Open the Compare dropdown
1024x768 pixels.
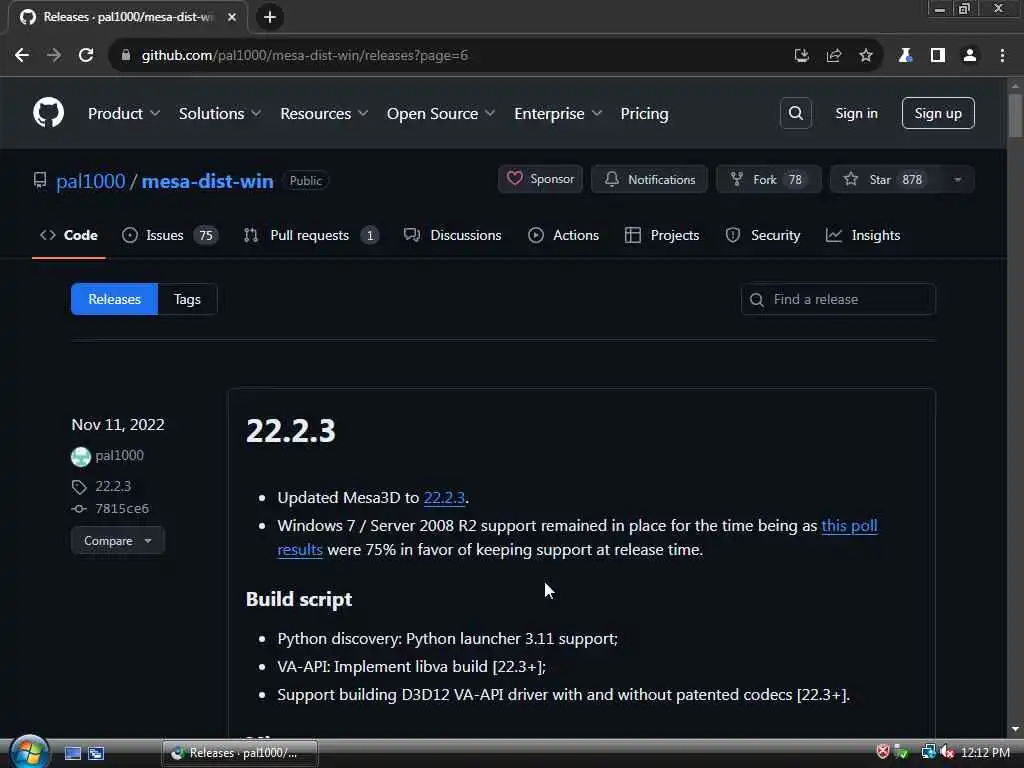pyautogui.click(x=118, y=541)
